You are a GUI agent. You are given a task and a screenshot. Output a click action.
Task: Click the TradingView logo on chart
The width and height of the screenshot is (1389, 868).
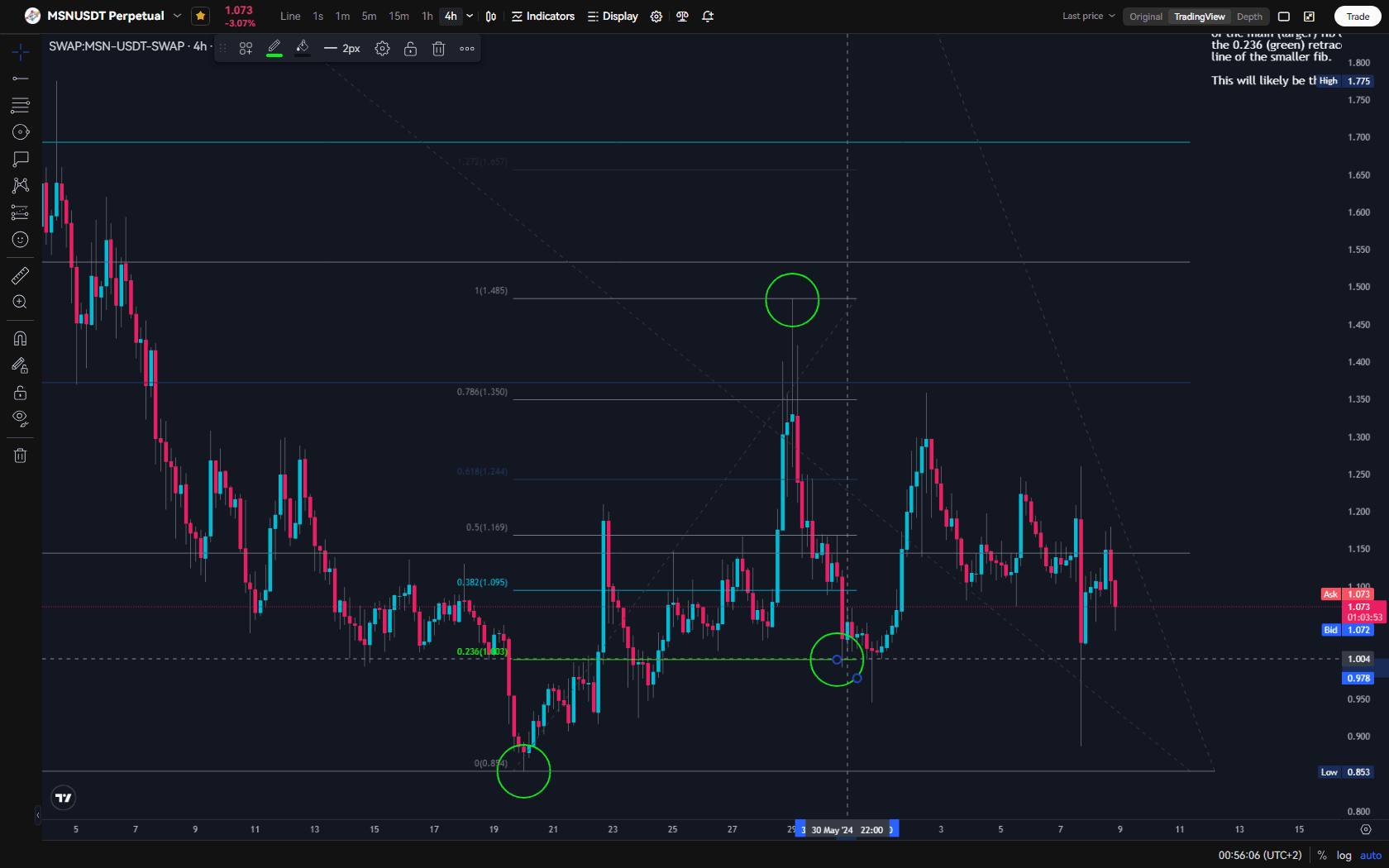(x=64, y=798)
